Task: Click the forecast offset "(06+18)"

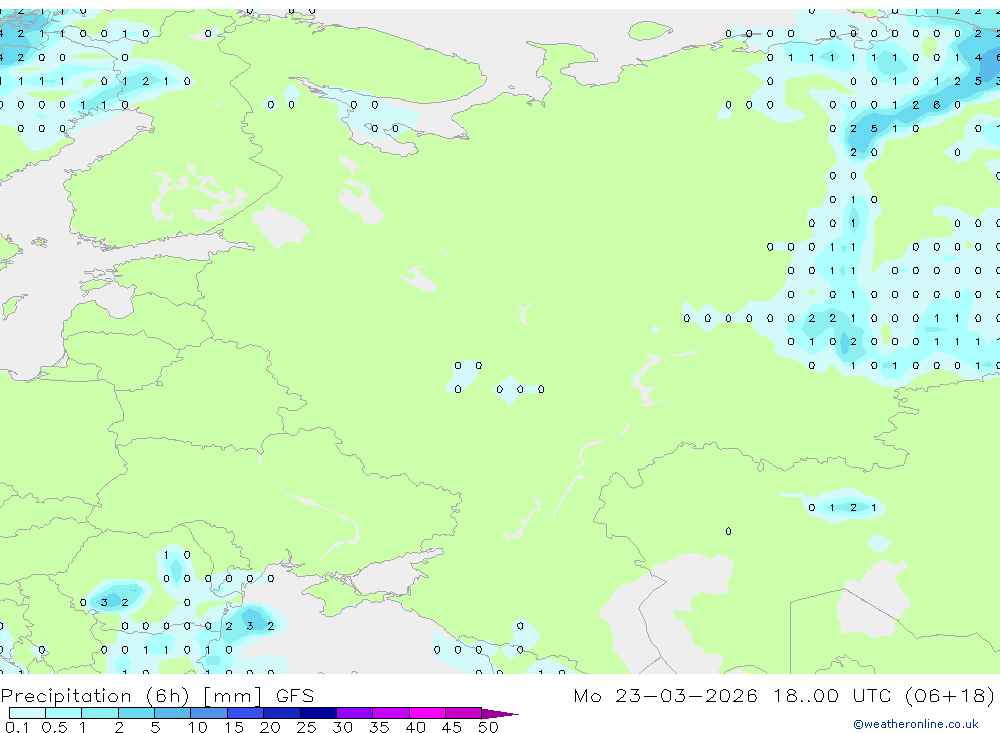Action: [x=950, y=695]
